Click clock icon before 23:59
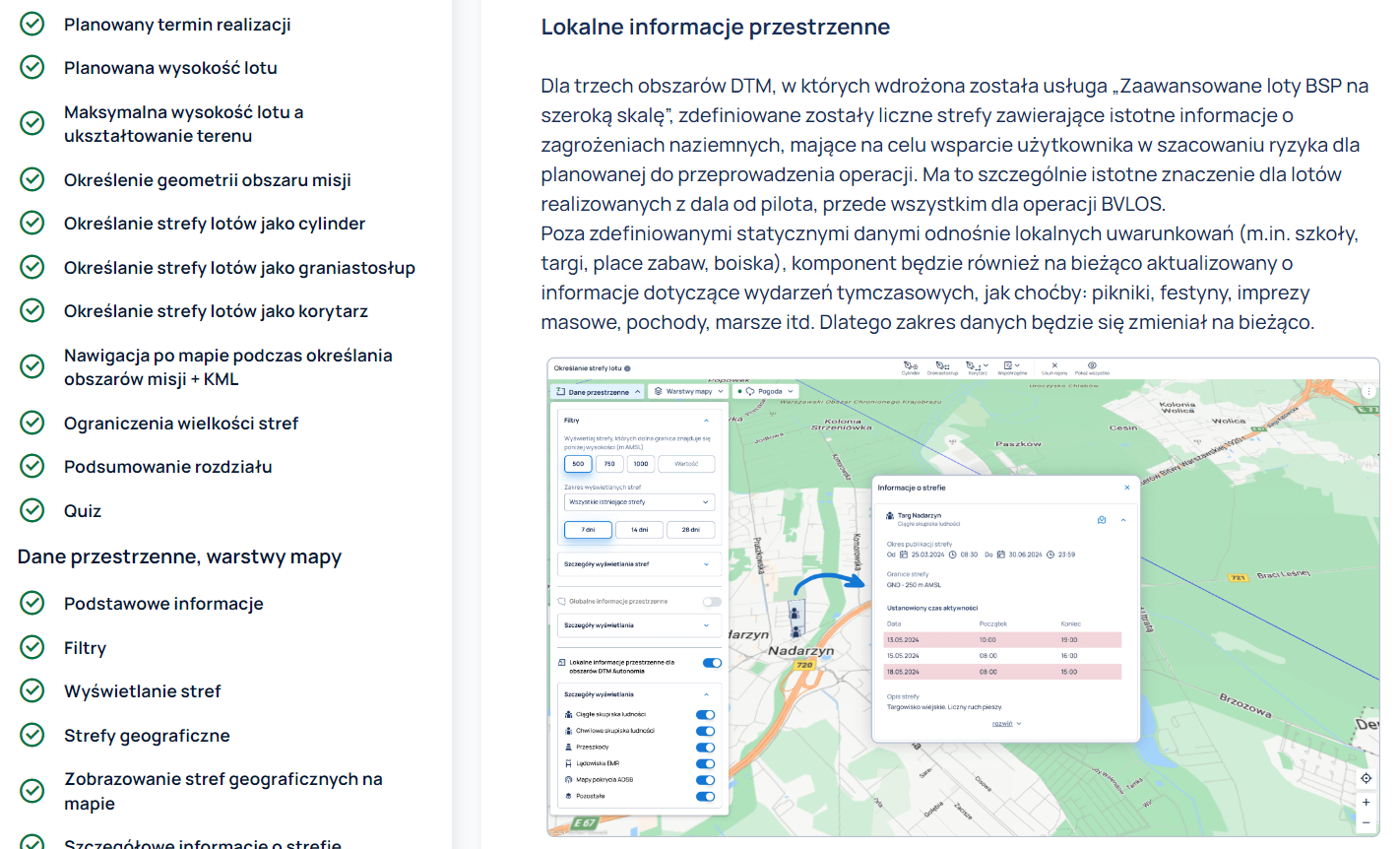Image resolution: width=1400 pixels, height=849 pixels. pyautogui.click(x=1050, y=555)
